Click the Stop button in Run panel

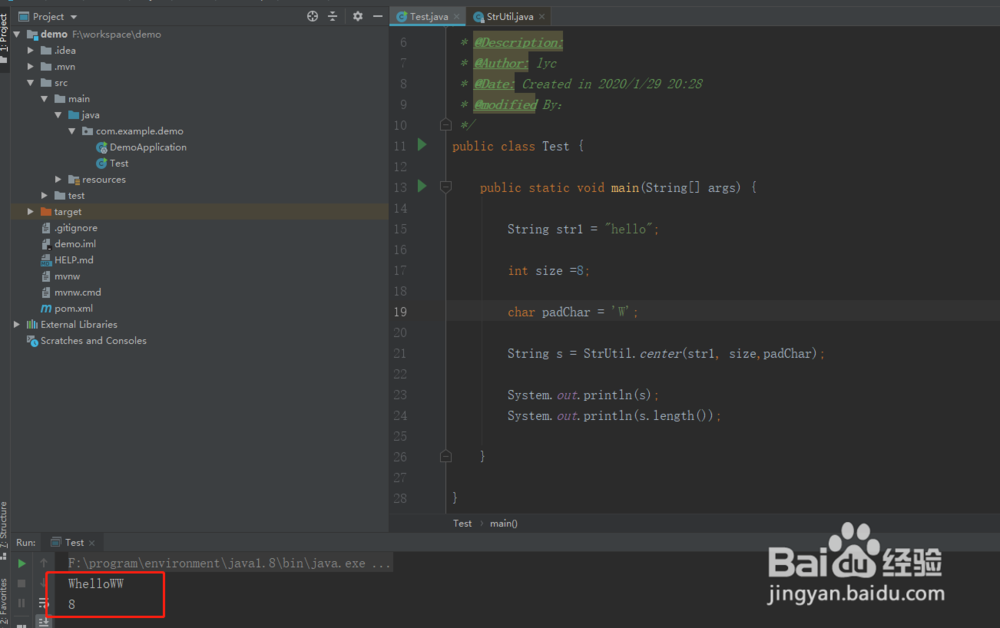(22, 583)
